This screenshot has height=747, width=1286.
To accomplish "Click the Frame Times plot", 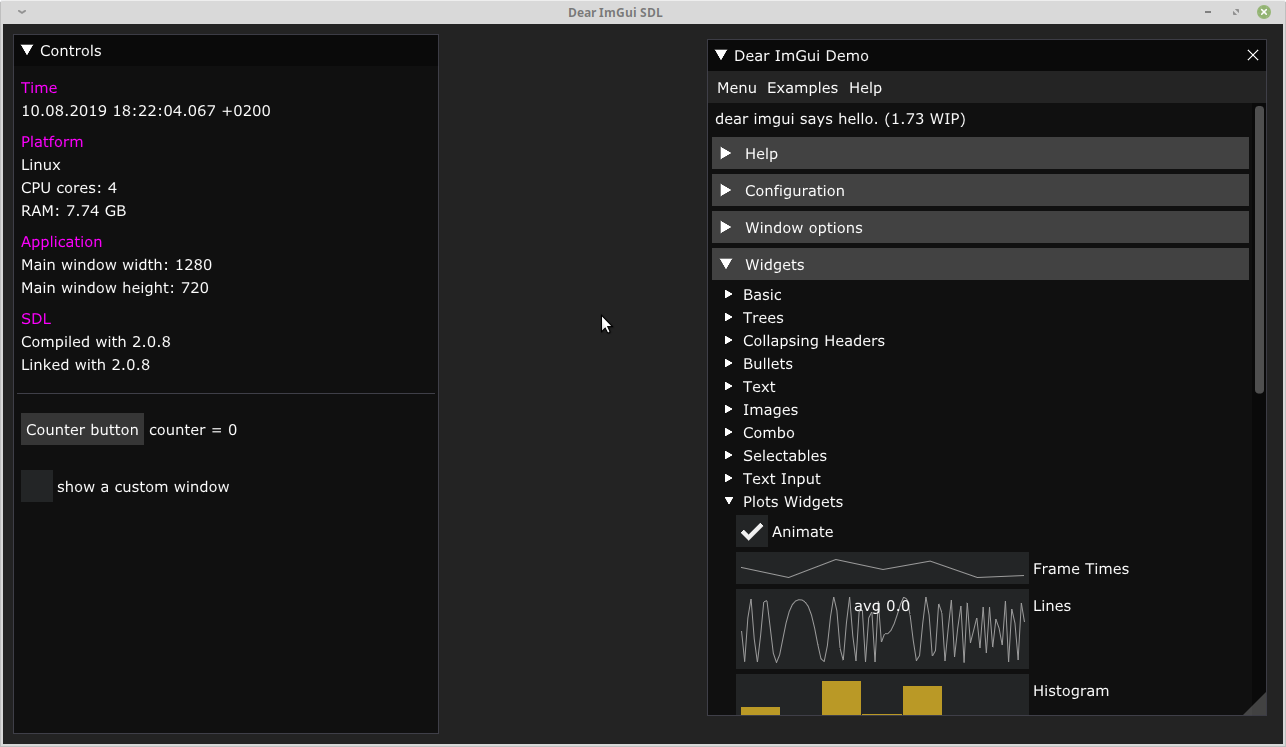I will [x=882, y=568].
